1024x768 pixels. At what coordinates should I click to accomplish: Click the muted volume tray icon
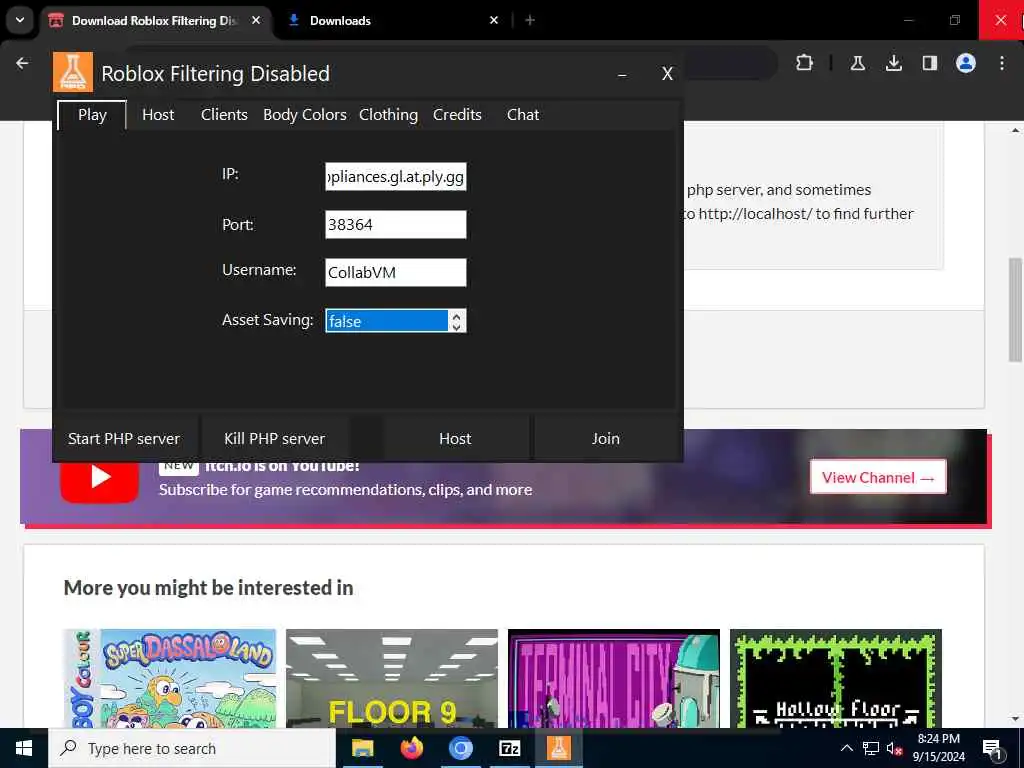point(894,748)
